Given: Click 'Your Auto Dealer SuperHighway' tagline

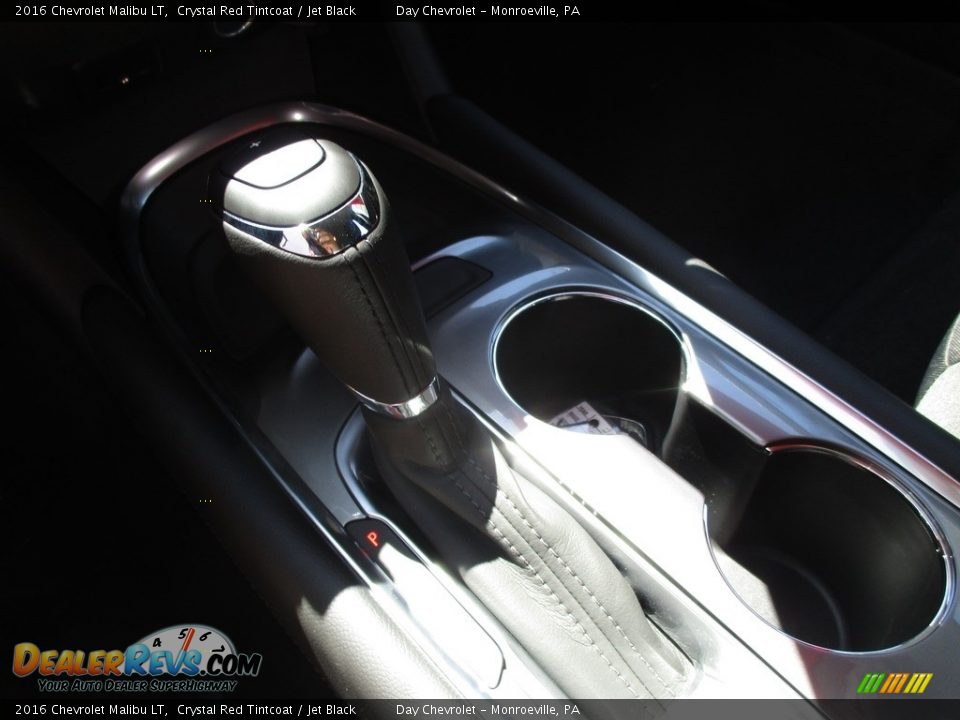Looking at the screenshot, I should click(137, 685).
